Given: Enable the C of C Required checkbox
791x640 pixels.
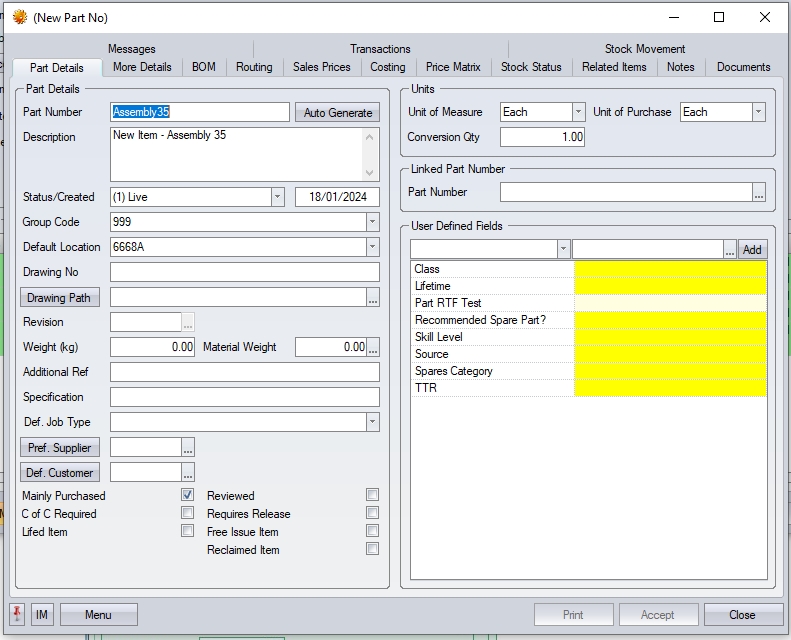Looking at the screenshot, I should (187, 513).
